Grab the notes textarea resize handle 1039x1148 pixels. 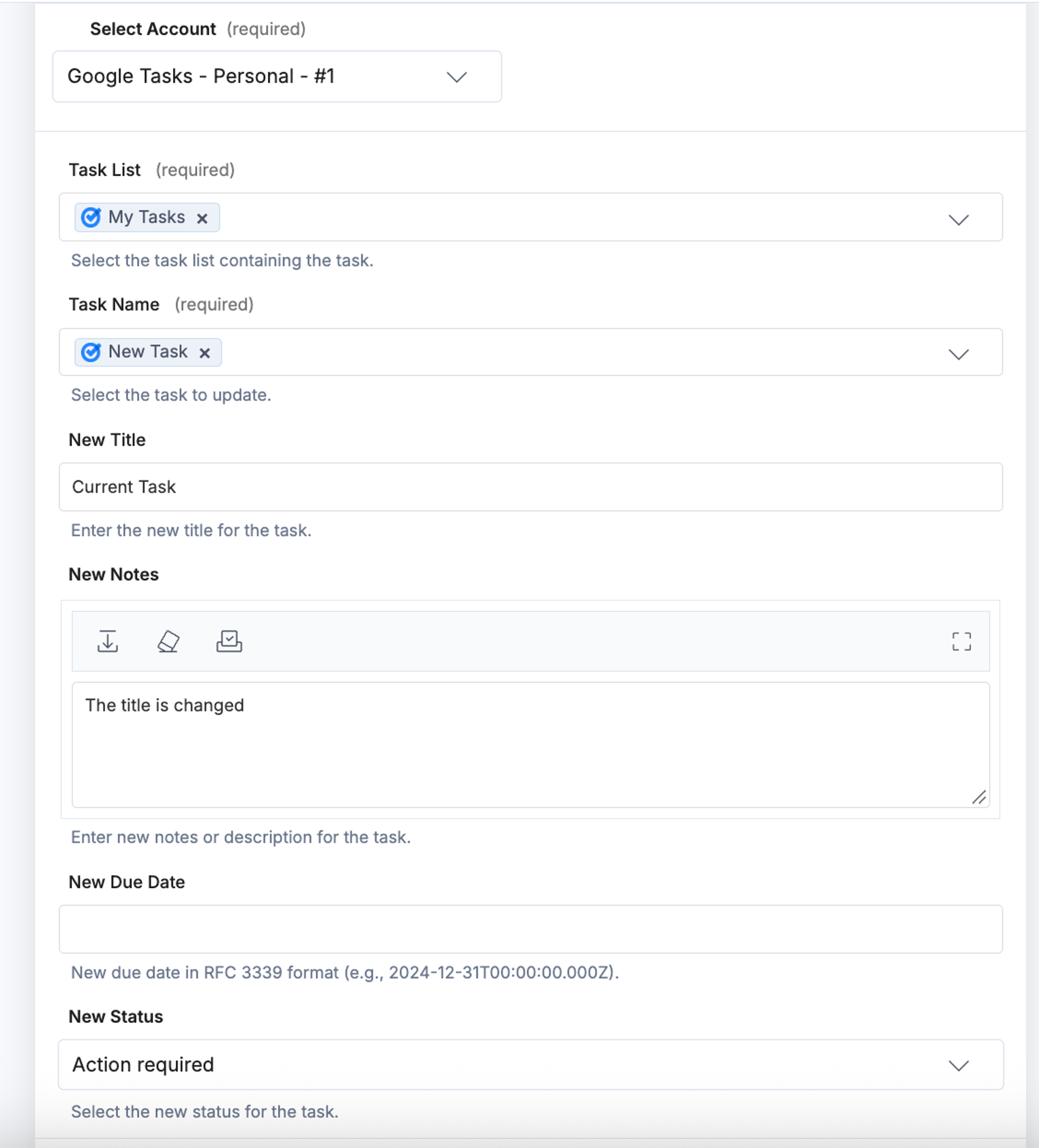[979, 797]
